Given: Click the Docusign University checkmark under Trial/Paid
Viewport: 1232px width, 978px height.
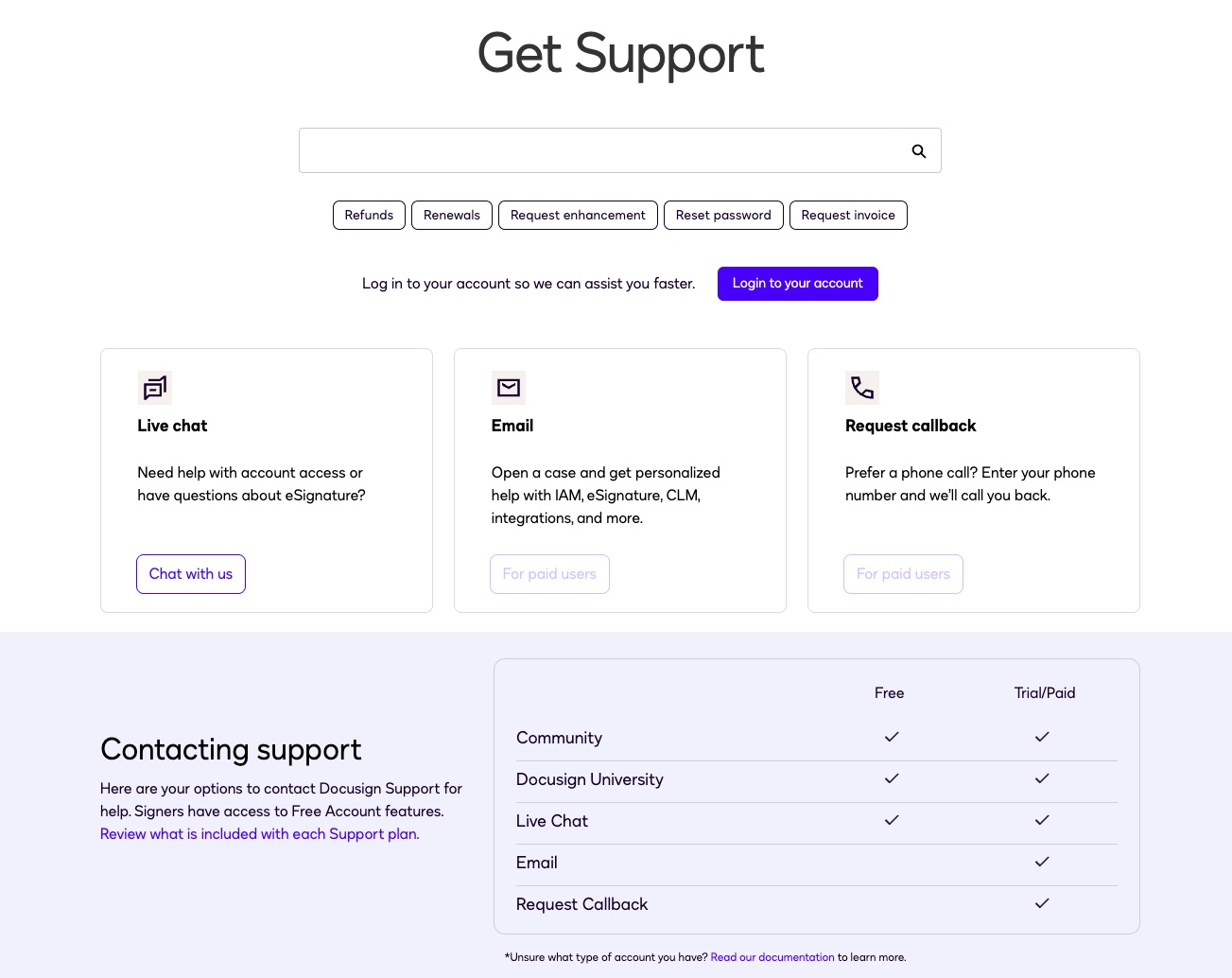Looking at the screenshot, I should [x=1041, y=778].
